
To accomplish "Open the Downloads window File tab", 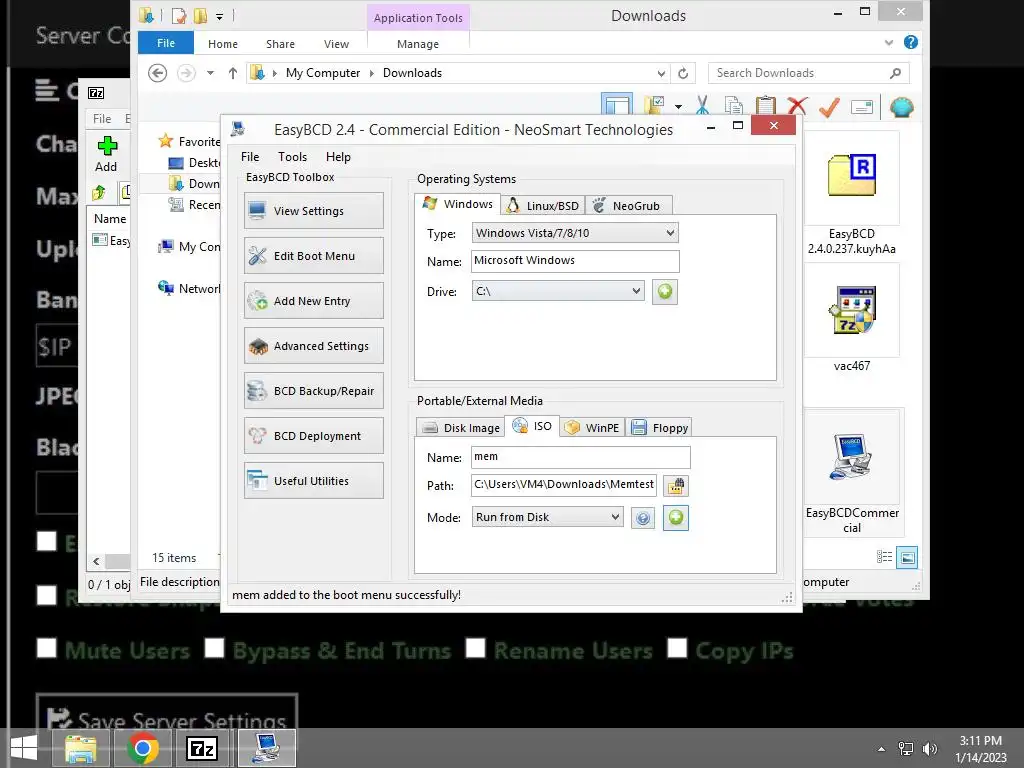I will (x=166, y=43).
